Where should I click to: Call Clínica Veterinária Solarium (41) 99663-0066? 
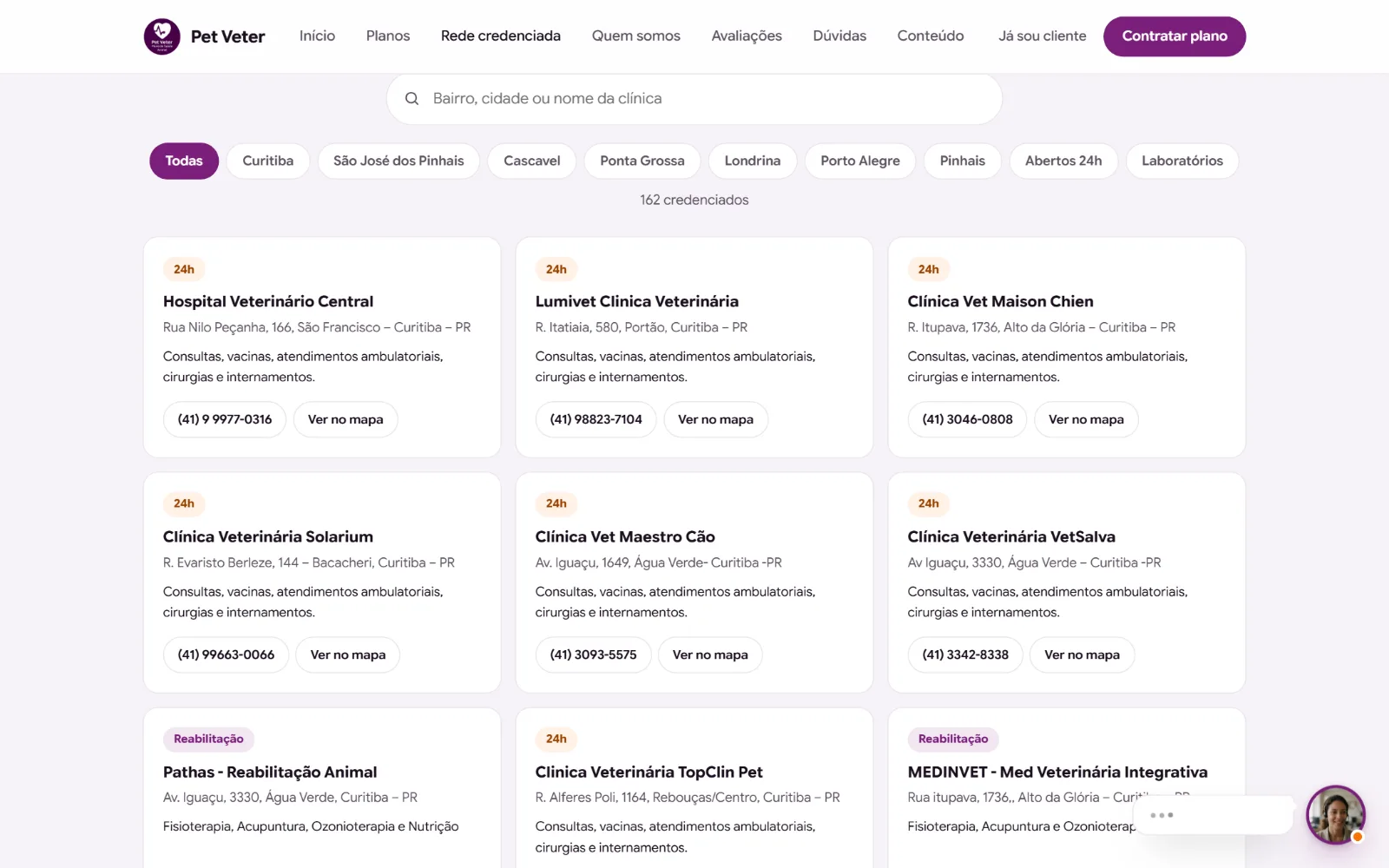click(x=227, y=655)
